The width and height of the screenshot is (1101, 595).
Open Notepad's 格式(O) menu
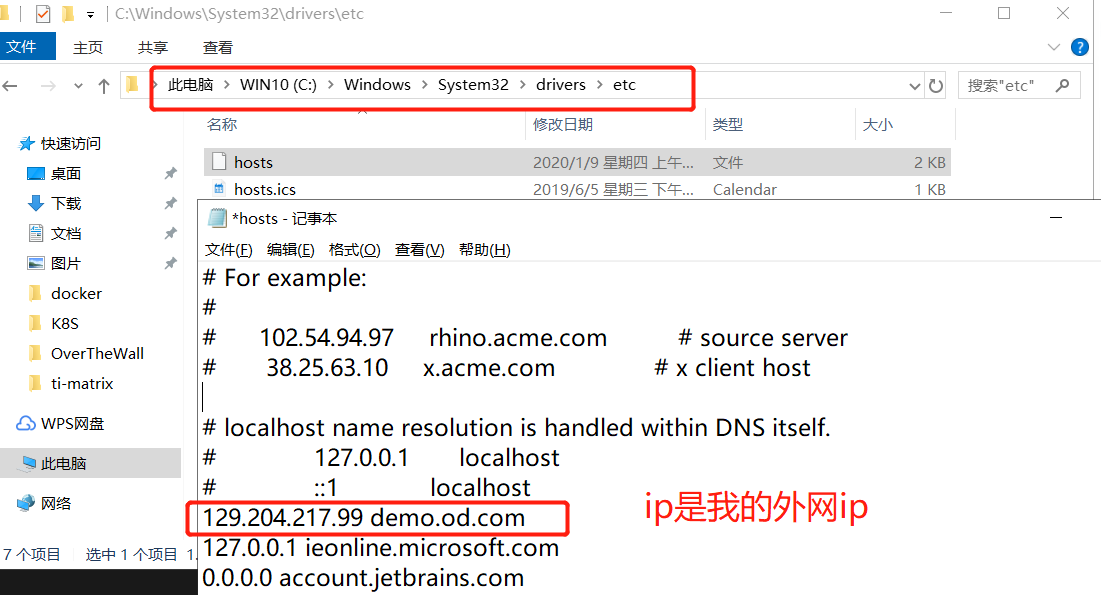point(354,250)
